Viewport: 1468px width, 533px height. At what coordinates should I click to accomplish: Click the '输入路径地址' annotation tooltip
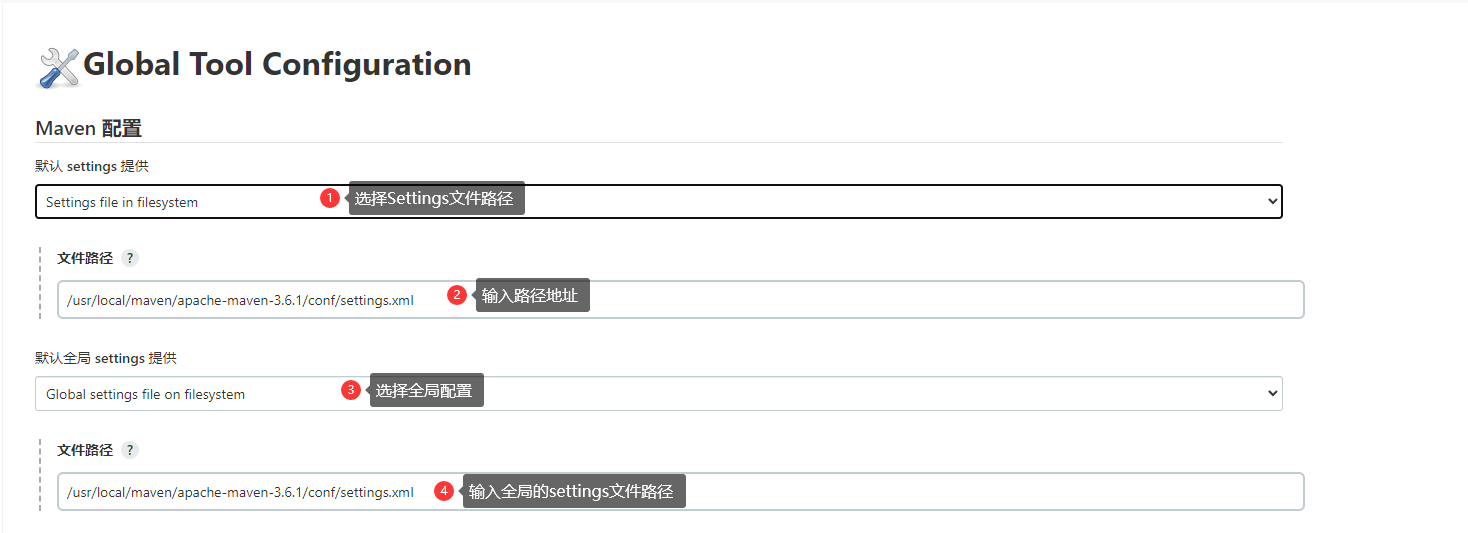[x=531, y=295]
